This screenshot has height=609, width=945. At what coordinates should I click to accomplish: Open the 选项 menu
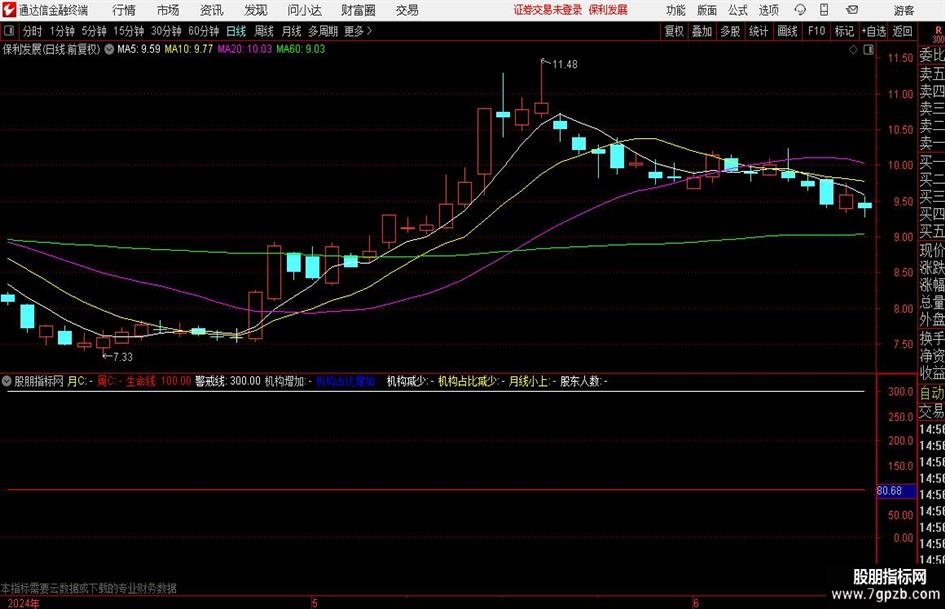click(x=768, y=10)
